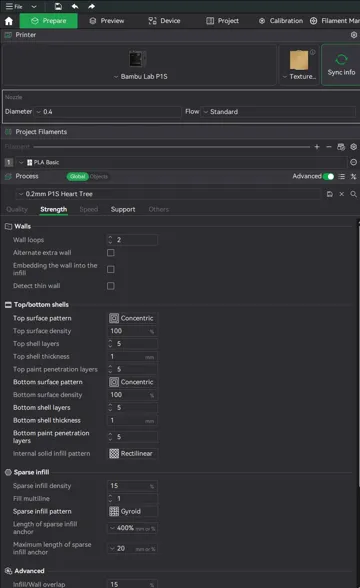Expand the File menu dropdown arrow
This screenshot has height=588, width=360.
click(x=34, y=6)
